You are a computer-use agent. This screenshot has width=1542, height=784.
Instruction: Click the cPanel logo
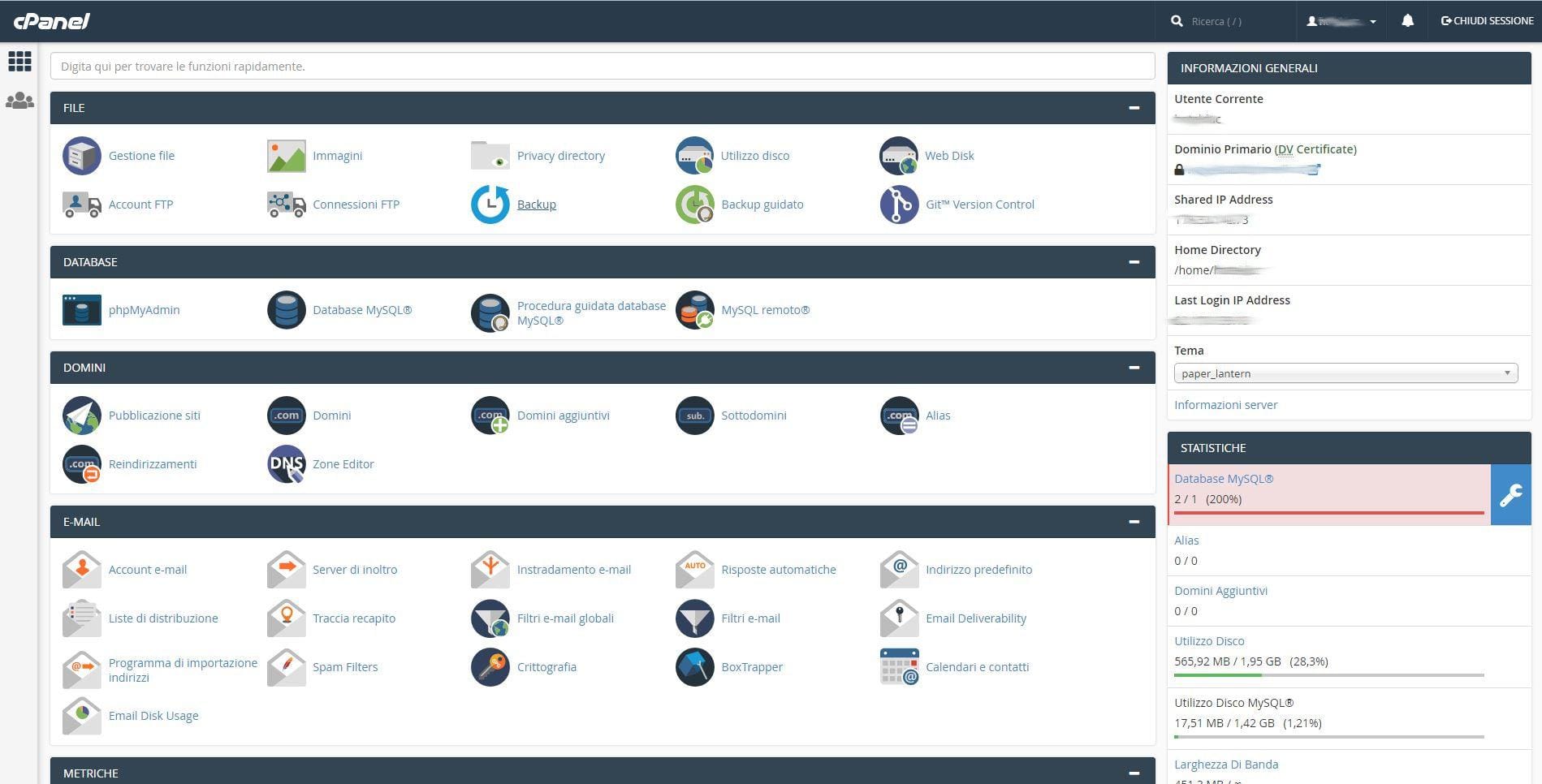click(x=51, y=21)
